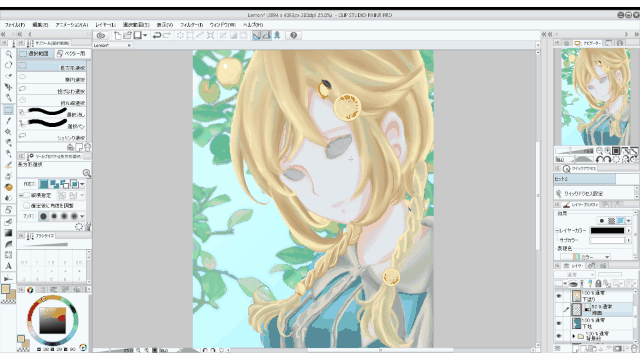
Task: Select the Gradient tool
Action: pyautogui.click(x=8, y=233)
